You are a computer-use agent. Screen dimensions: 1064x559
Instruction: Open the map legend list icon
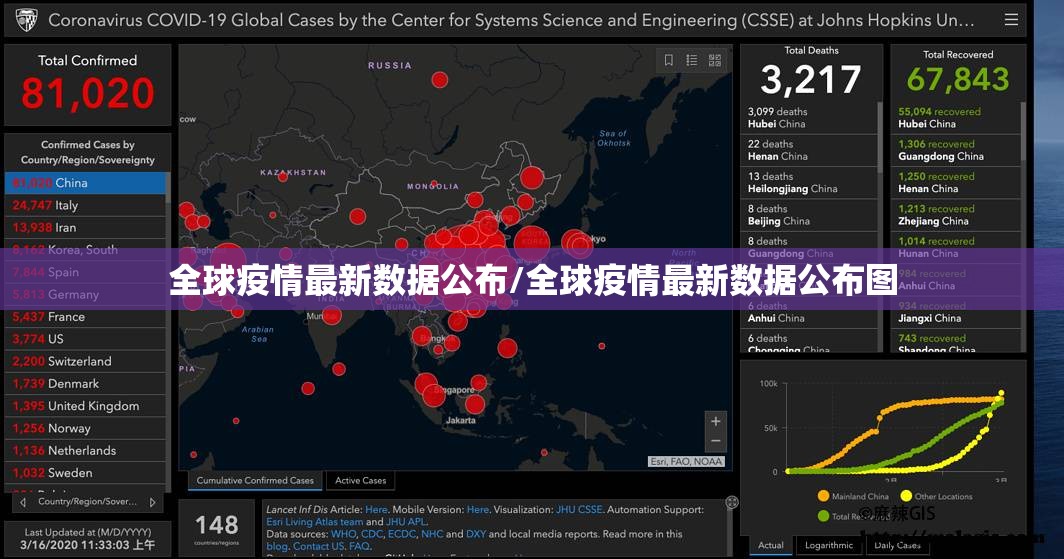point(692,61)
